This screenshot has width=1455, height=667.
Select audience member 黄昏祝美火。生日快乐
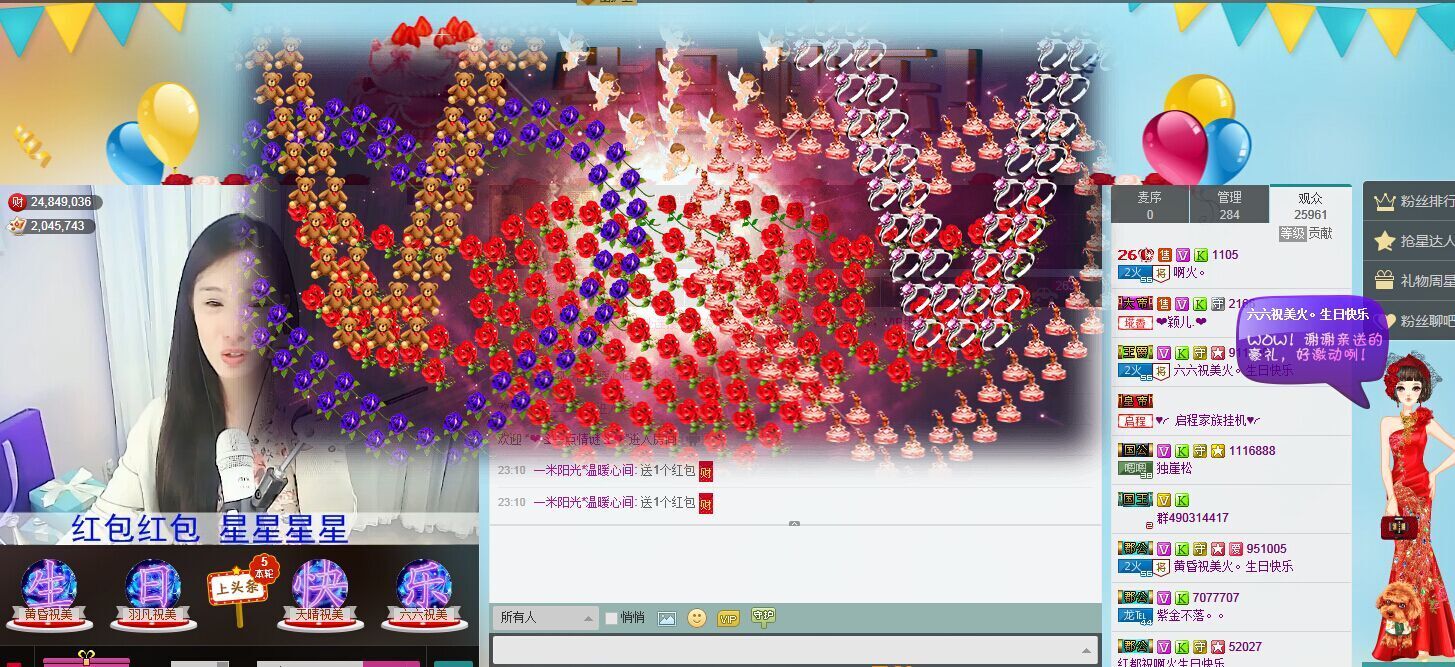coord(1233,566)
